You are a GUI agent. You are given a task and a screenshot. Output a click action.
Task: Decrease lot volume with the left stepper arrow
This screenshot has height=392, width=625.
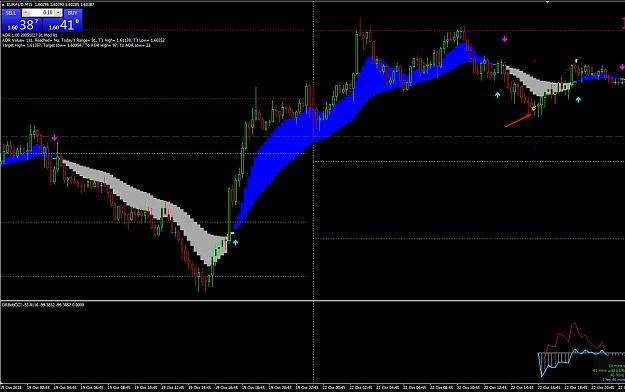[x=26, y=13]
